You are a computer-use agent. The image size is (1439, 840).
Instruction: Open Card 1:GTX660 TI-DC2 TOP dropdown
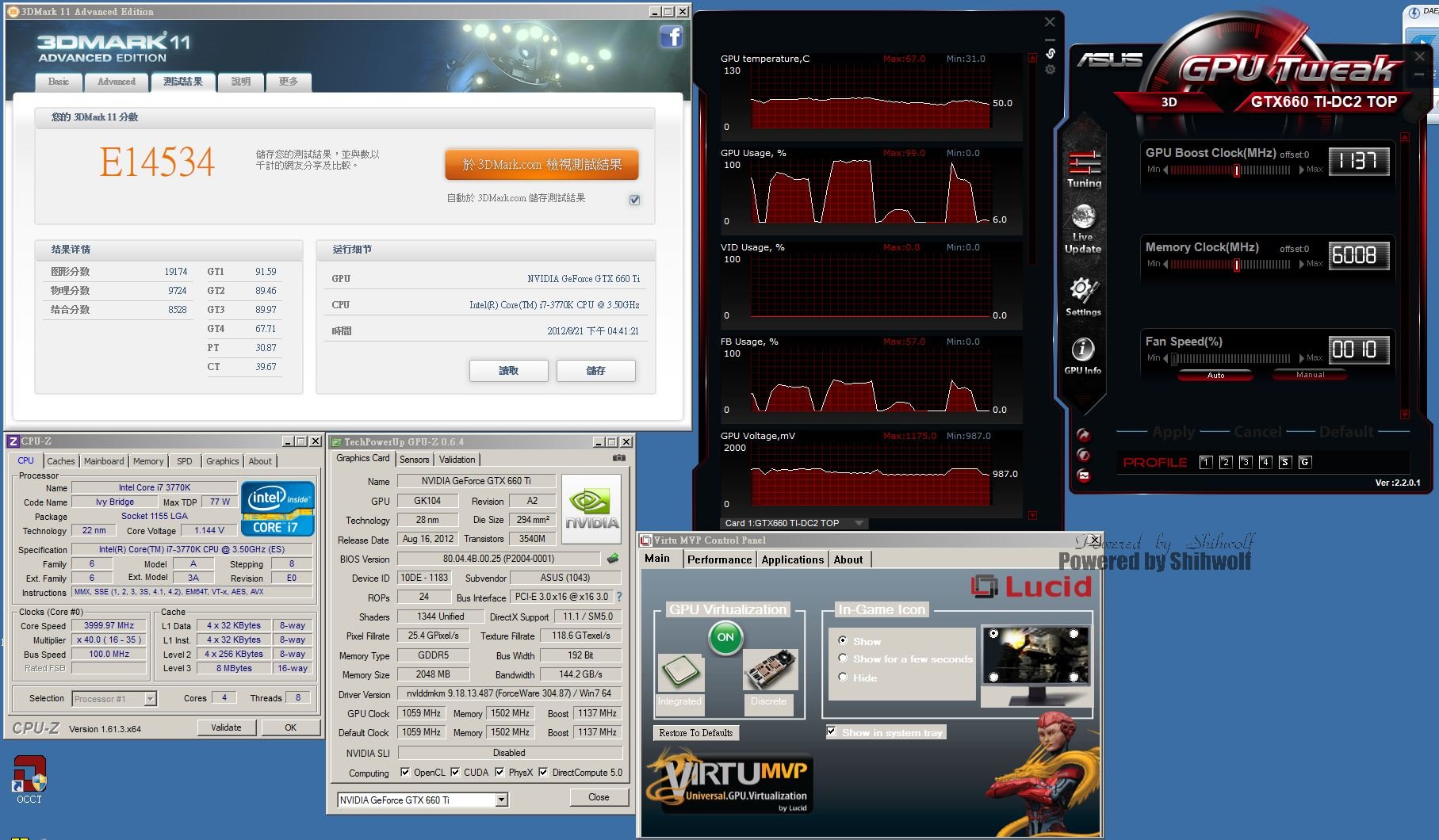(794, 523)
